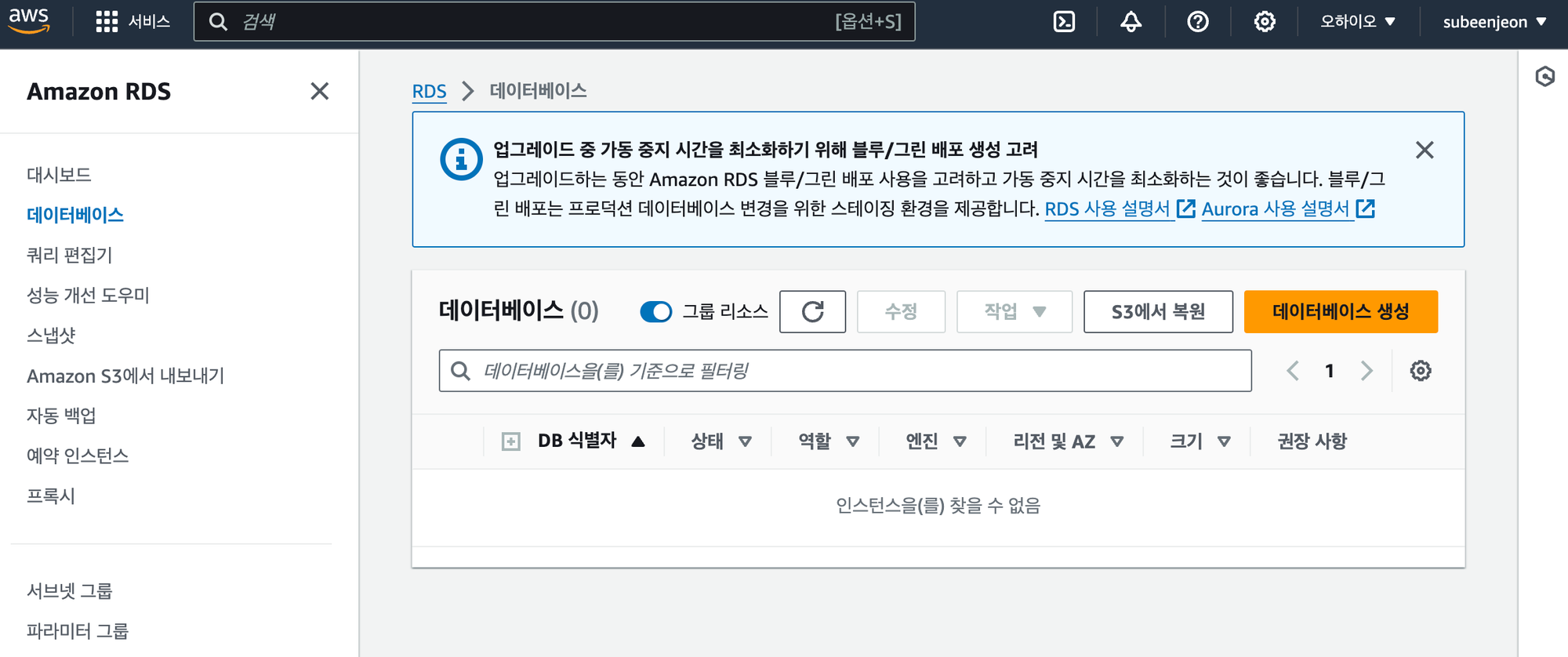The width and height of the screenshot is (1568, 657).
Task: Open Amazon S3에서 내보내기 in sidebar
Action: click(125, 376)
